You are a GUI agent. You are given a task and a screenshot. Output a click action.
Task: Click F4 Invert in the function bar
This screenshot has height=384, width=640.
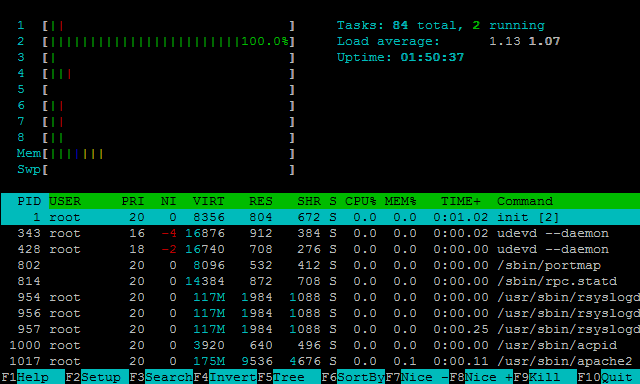click(x=225, y=377)
